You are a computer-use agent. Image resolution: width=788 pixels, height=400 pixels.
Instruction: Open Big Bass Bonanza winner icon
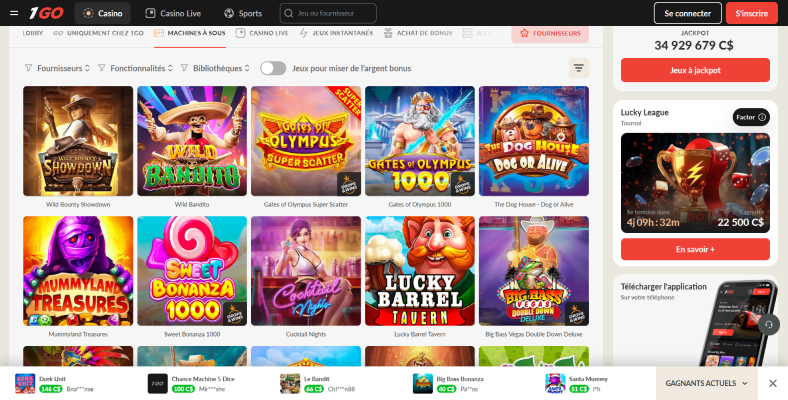click(x=422, y=383)
